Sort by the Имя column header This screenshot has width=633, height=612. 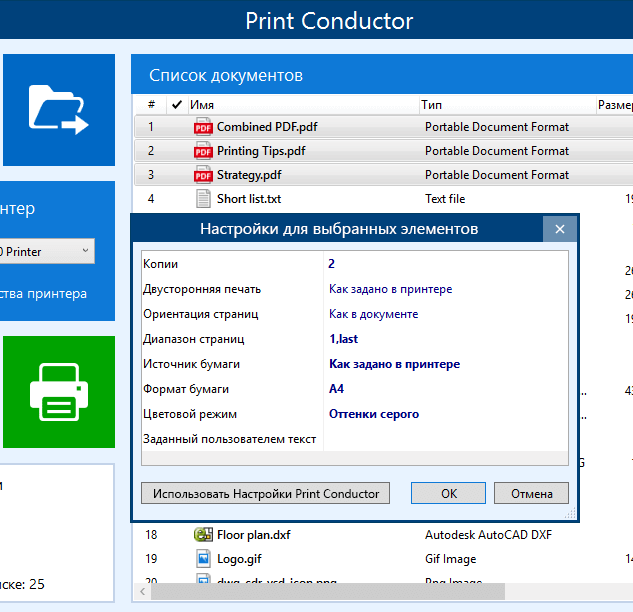(304, 105)
